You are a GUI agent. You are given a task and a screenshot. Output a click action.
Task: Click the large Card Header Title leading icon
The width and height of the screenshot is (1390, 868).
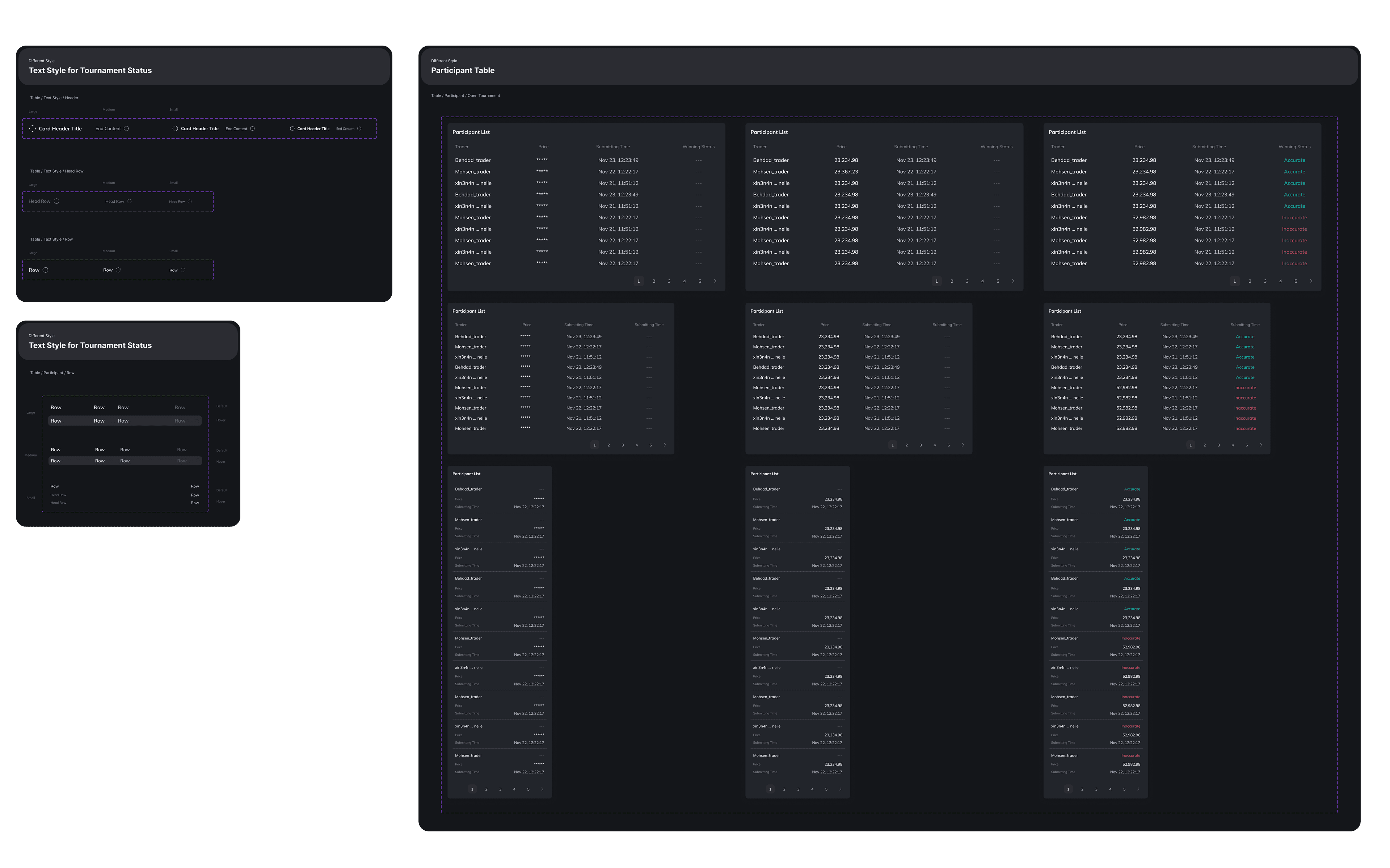click(x=33, y=128)
